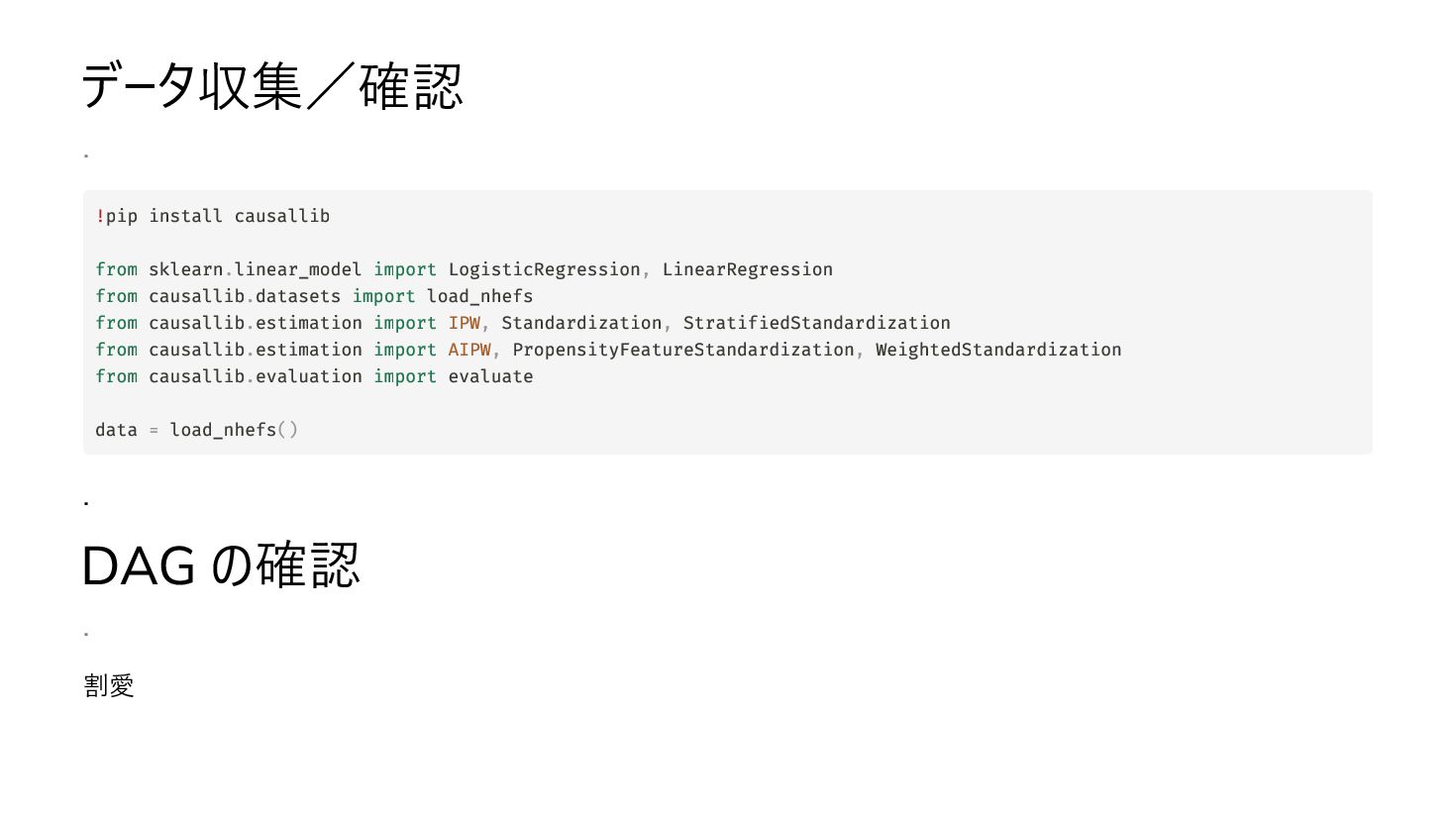Click the small dot below DAG の確認 heading

[86, 633]
